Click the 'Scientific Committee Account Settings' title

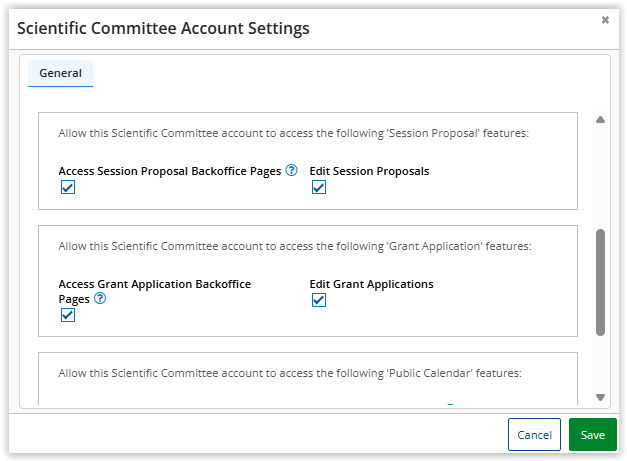163,28
